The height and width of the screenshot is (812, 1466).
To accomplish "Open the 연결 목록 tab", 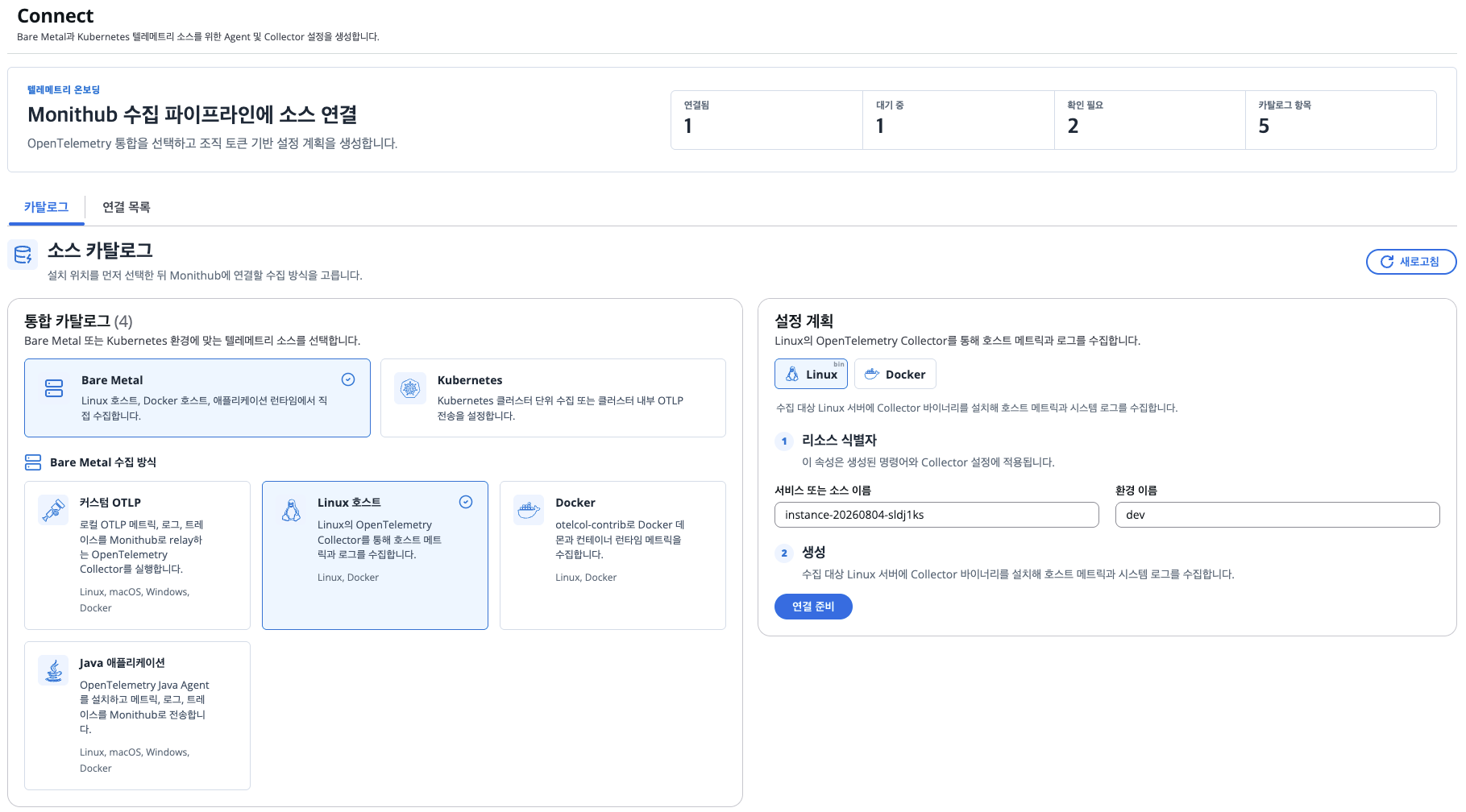I will click(x=127, y=207).
